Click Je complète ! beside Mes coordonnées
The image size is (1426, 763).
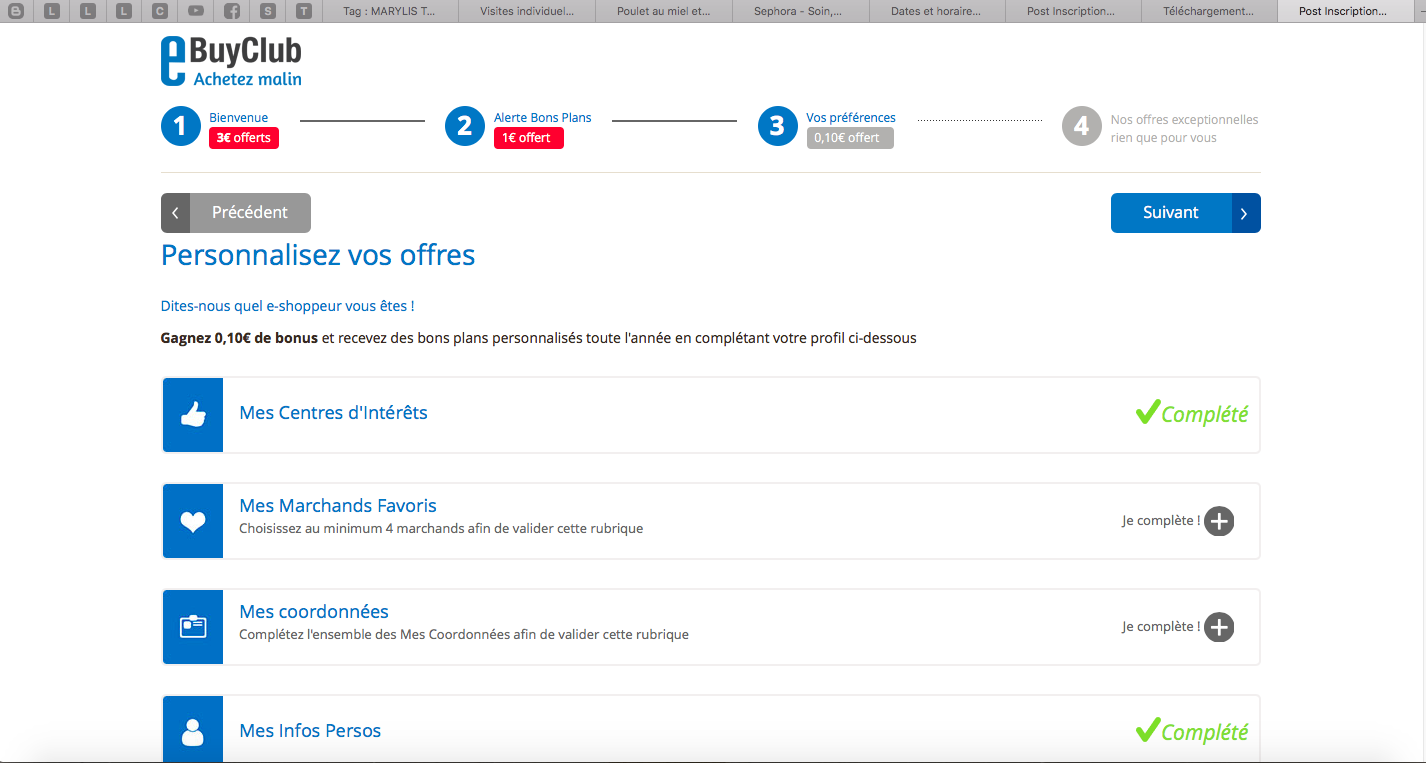pyautogui.click(x=1161, y=627)
